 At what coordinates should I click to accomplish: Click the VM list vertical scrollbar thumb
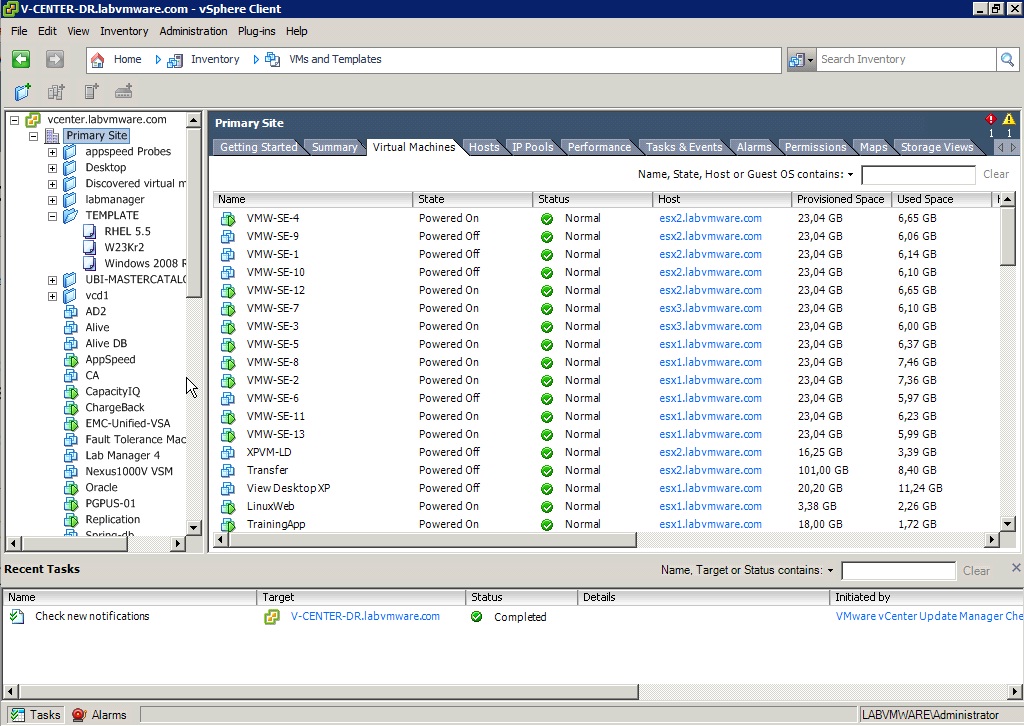click(x=1008, y=236)
